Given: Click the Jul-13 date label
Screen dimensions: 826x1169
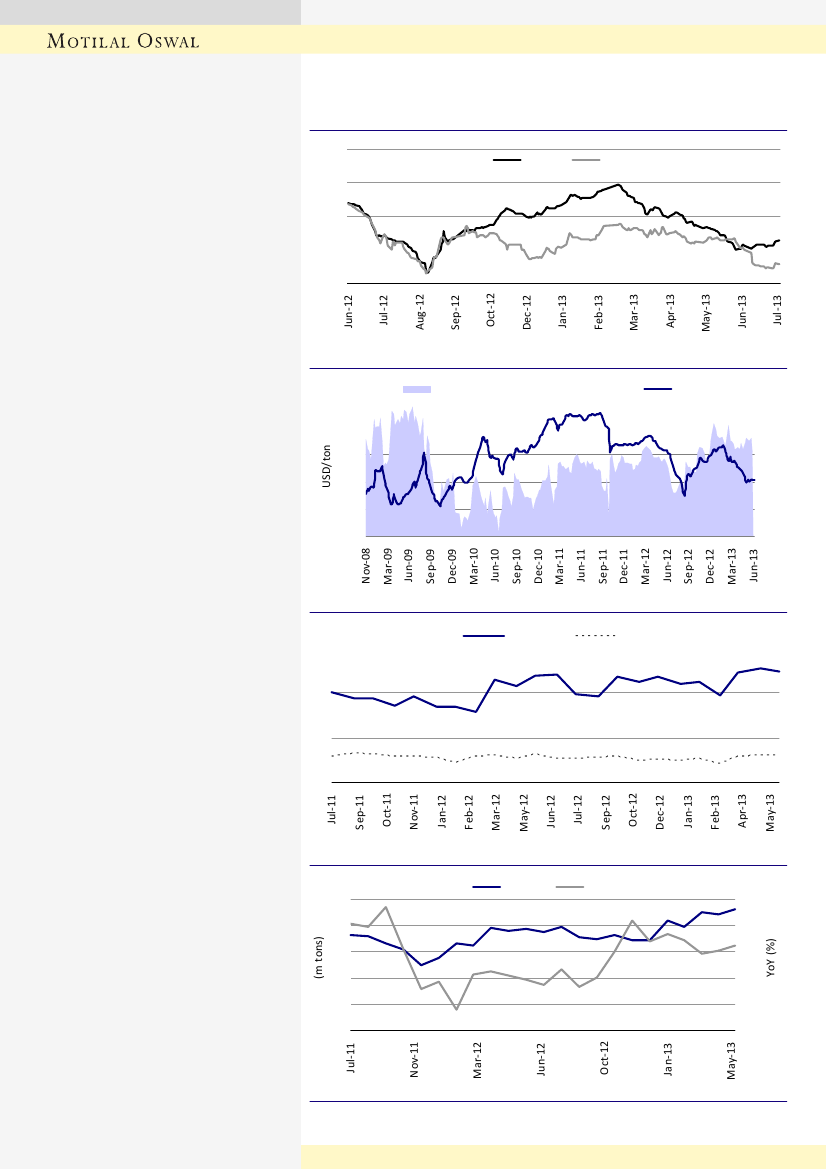Looking at the screenshot, I should pyautogui.click(x=779, y=310).
